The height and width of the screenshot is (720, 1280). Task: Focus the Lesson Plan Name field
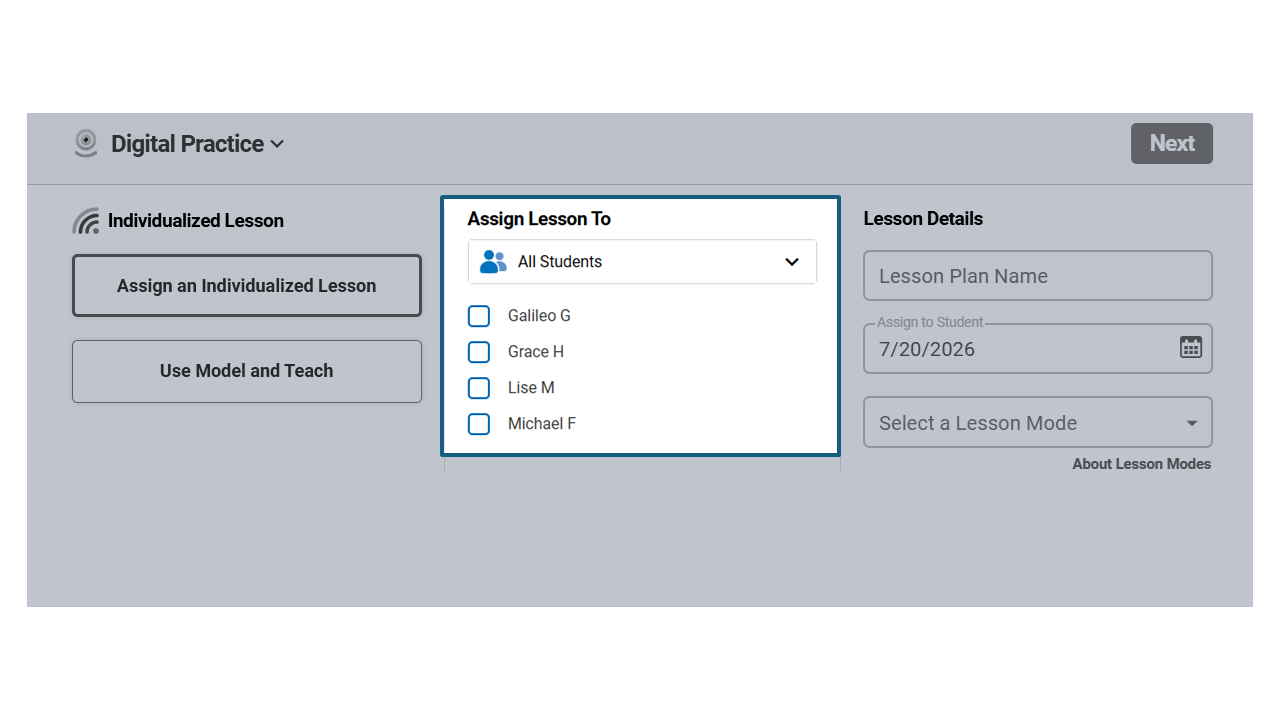tap(1038, 276)
